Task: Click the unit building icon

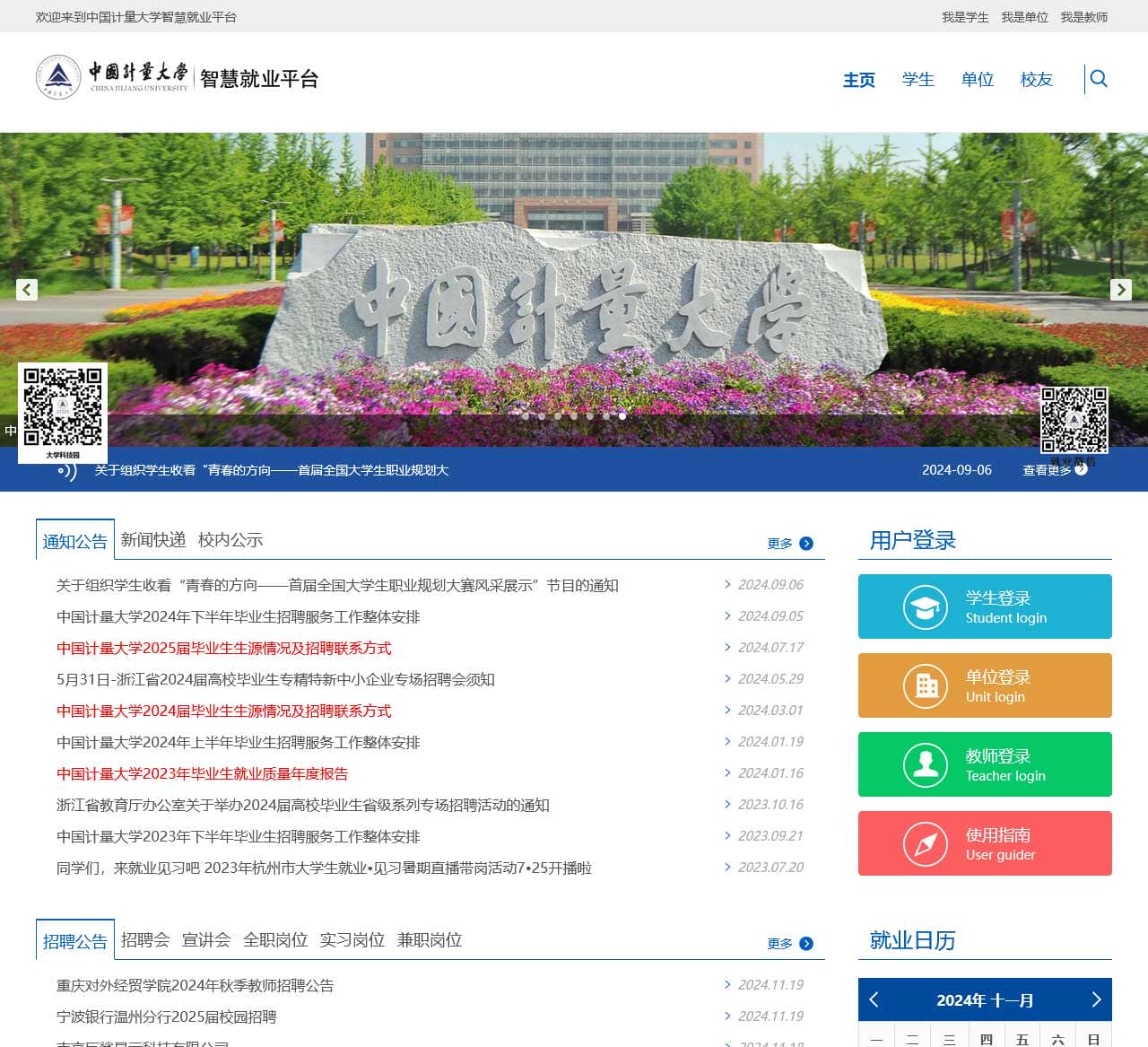Action: [x=926, y=686]
